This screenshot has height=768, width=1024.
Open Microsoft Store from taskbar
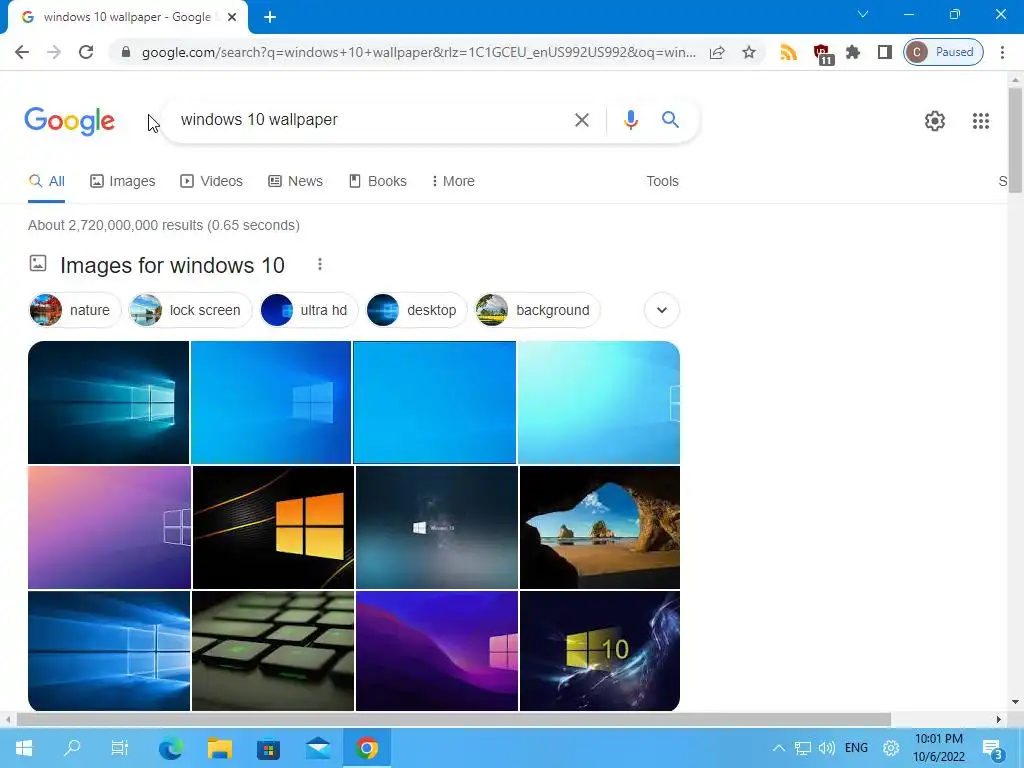pyautogui.click(x=268, y=748)
